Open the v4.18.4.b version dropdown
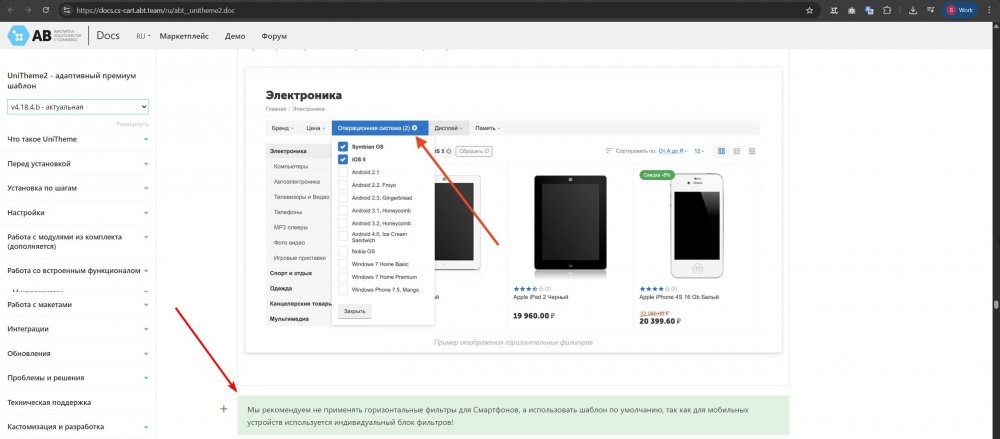 78,106
